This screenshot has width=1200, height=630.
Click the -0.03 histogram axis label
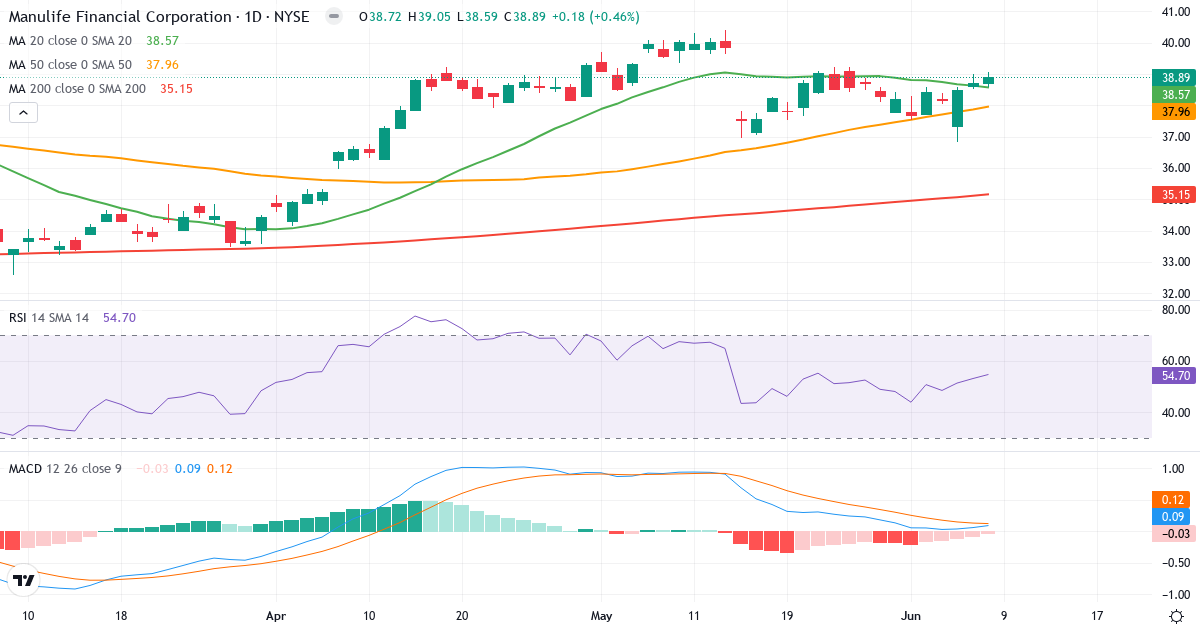coord(1174,533)
